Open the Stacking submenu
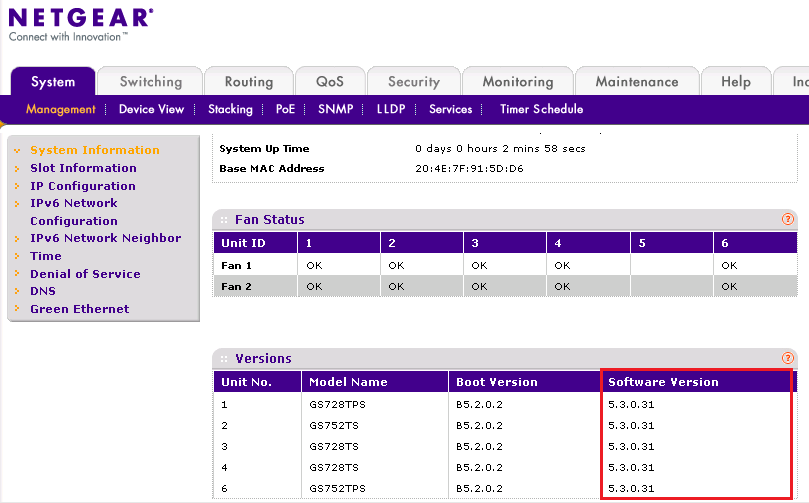 click(230, 109)
